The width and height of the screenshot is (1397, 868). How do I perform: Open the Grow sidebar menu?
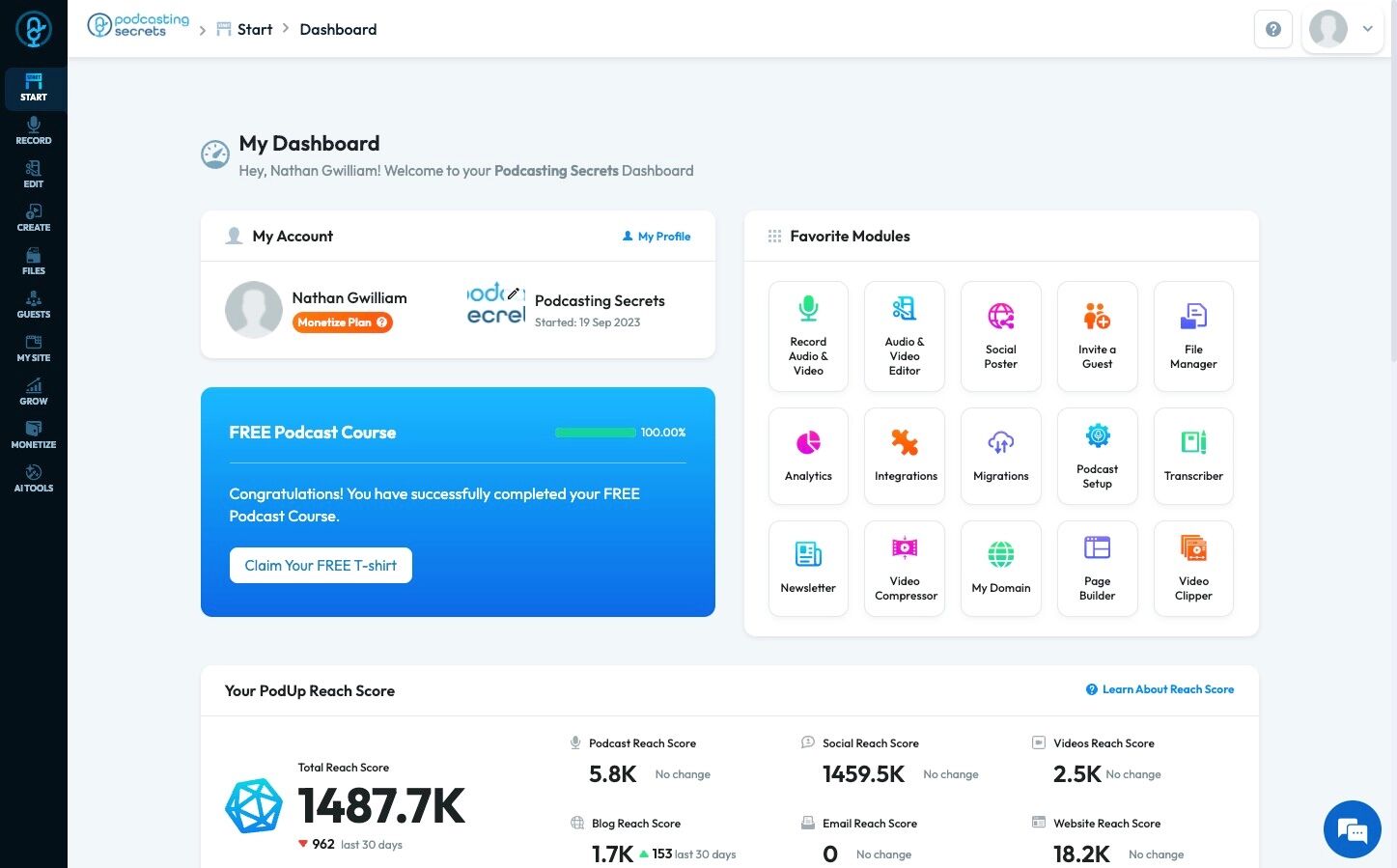coord(34,392)
